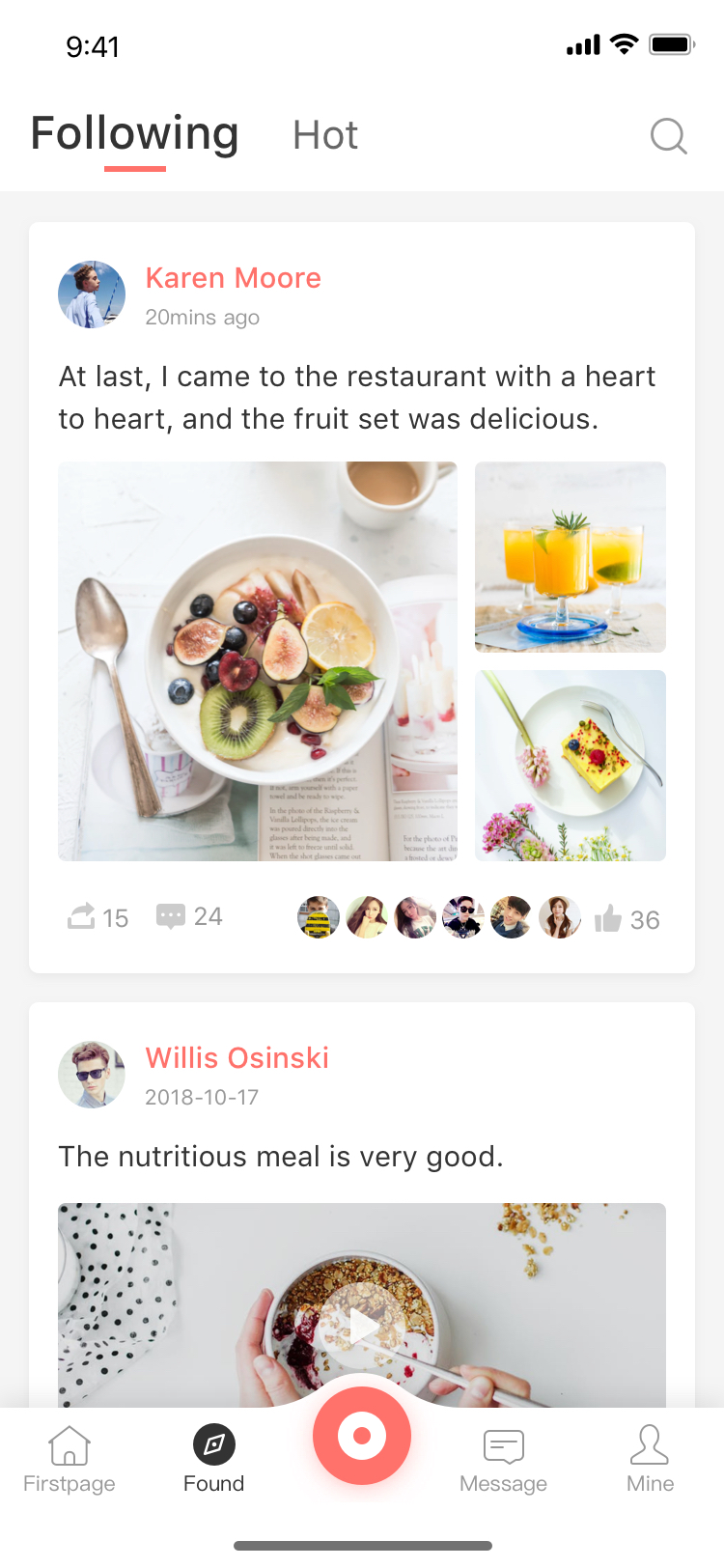Tap the first liker avatar in the row
724x1568 pixels.
point(319,917)
